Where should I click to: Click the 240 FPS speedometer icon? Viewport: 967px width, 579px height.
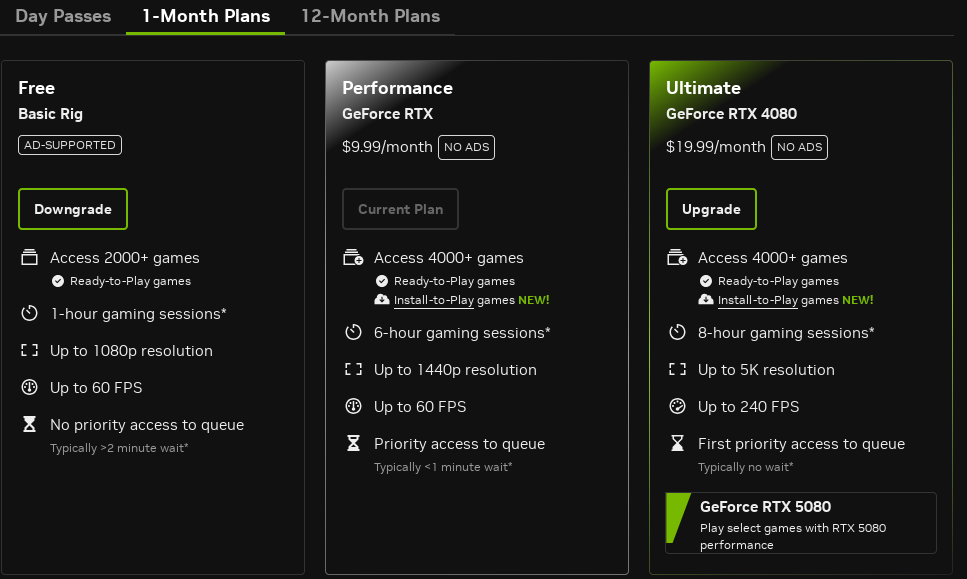[677, 407]
